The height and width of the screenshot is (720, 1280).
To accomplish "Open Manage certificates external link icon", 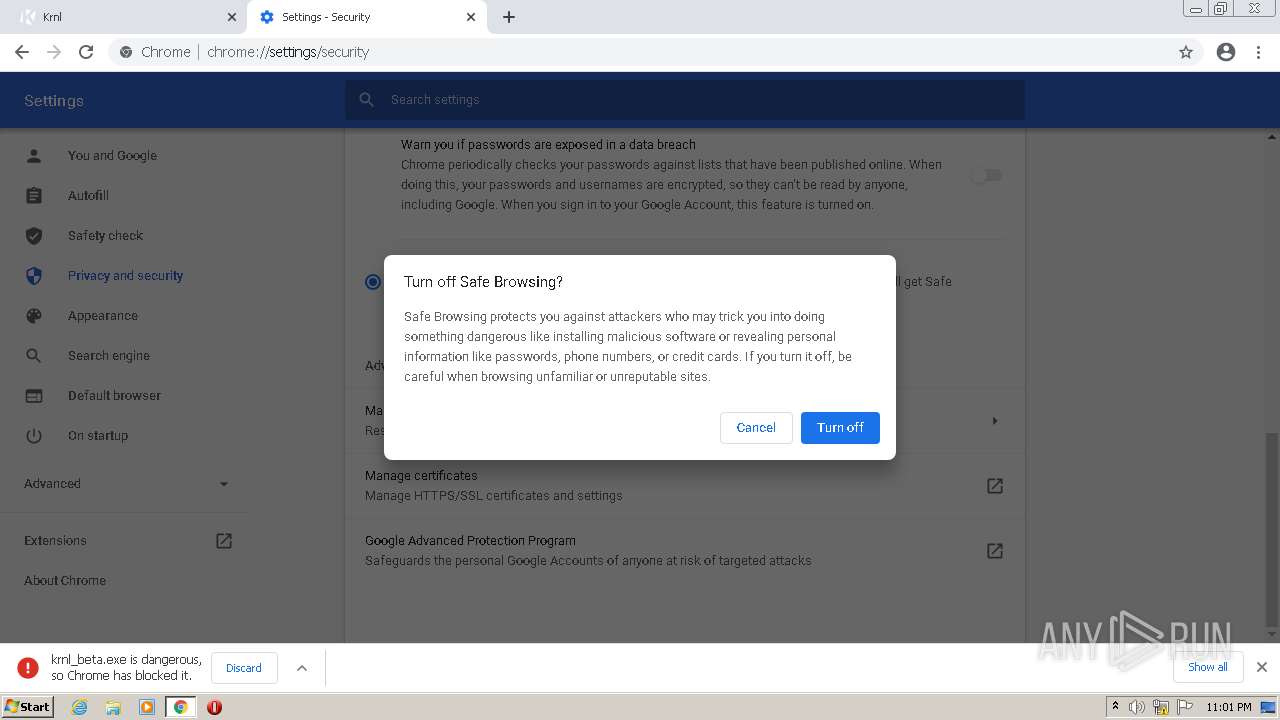I will coord(995,486).
